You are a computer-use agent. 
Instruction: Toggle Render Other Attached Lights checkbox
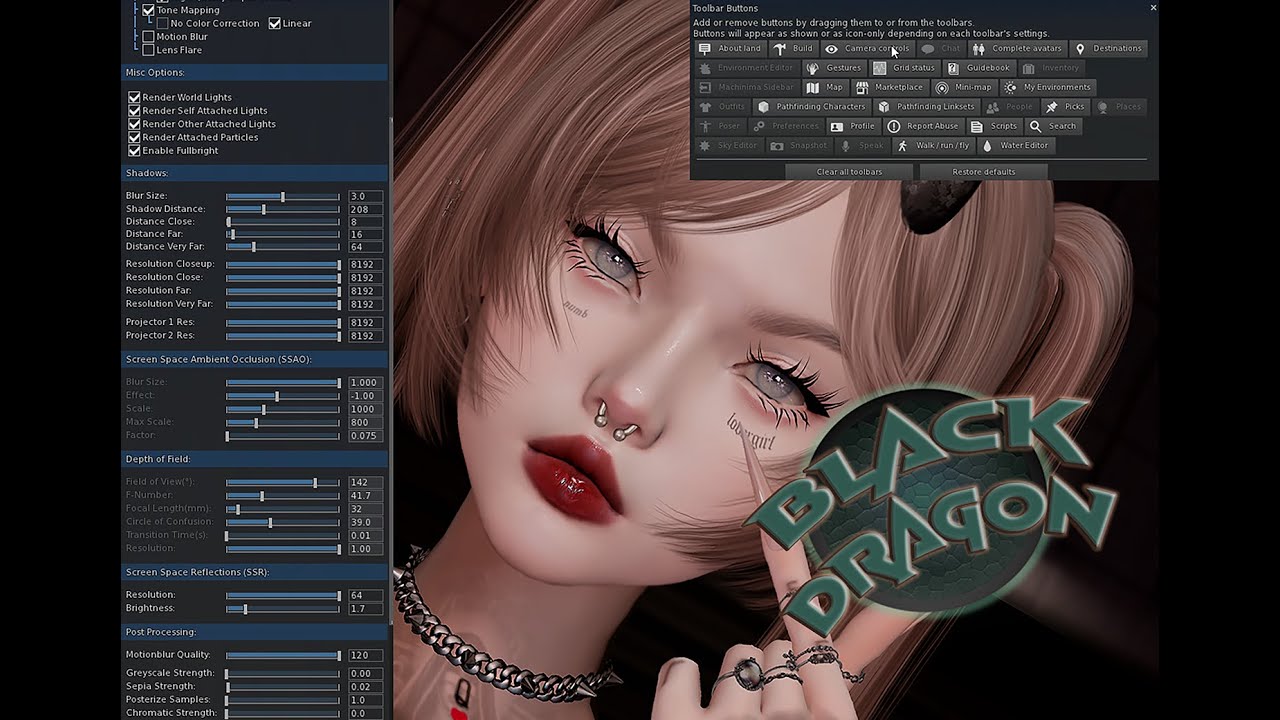134,124
